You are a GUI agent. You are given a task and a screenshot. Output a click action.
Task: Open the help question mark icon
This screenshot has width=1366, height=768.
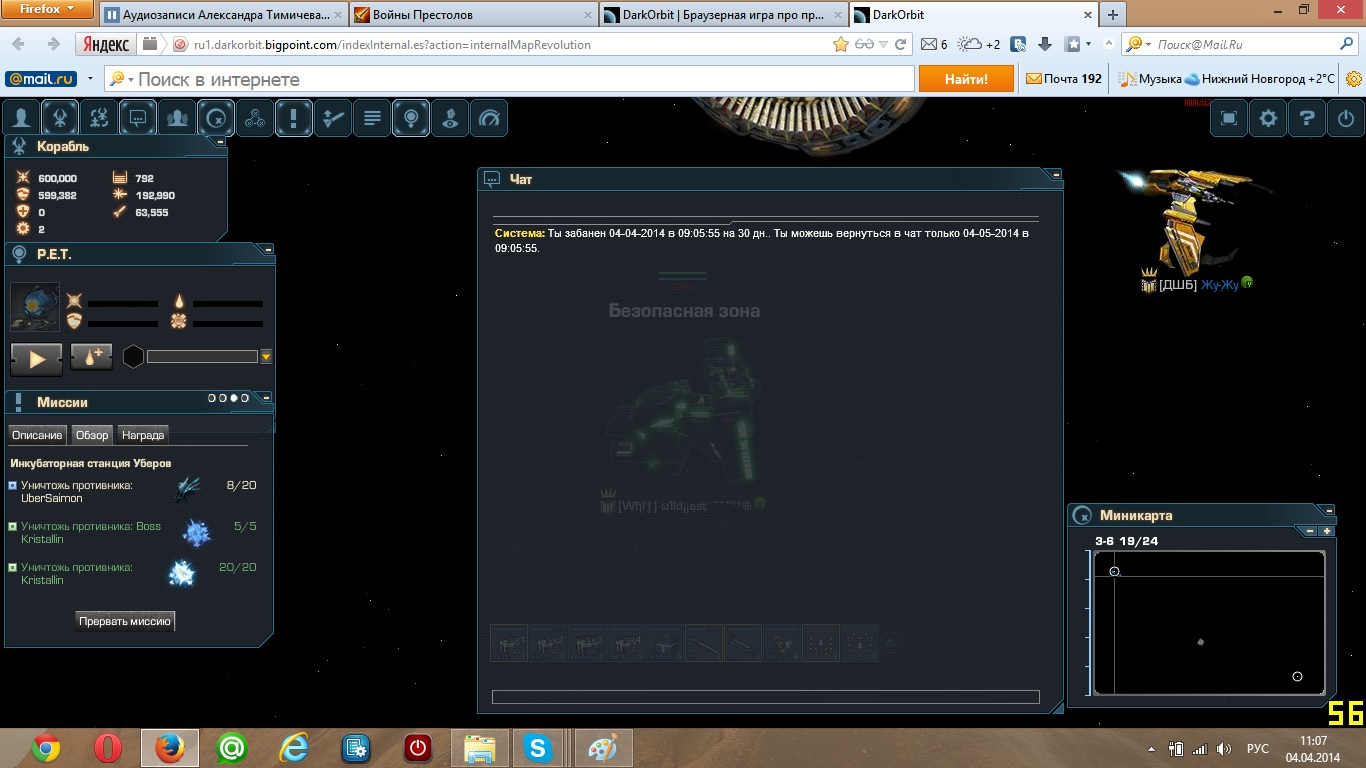point(1307,118)
